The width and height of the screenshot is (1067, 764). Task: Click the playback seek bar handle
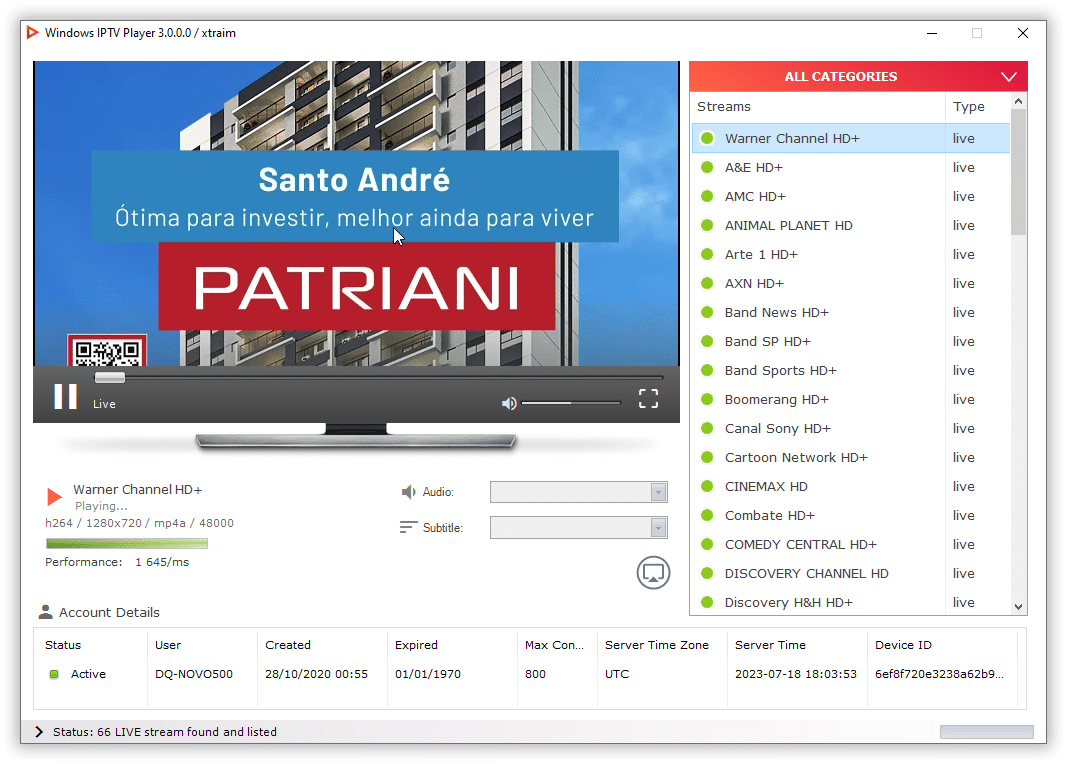click(x=110, y=378)
